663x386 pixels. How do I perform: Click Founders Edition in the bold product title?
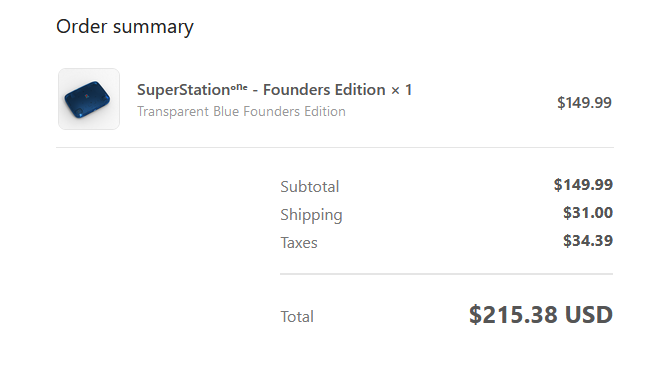point(324,90)
